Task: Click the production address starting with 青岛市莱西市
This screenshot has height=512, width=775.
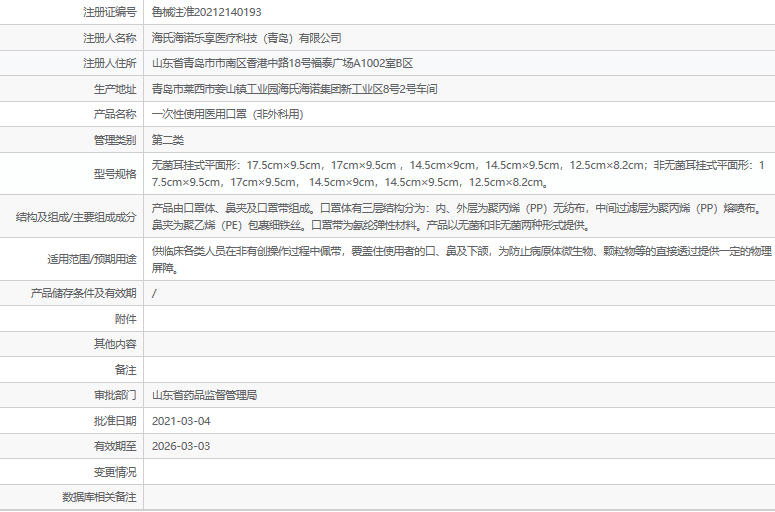Action: (294, 89)
